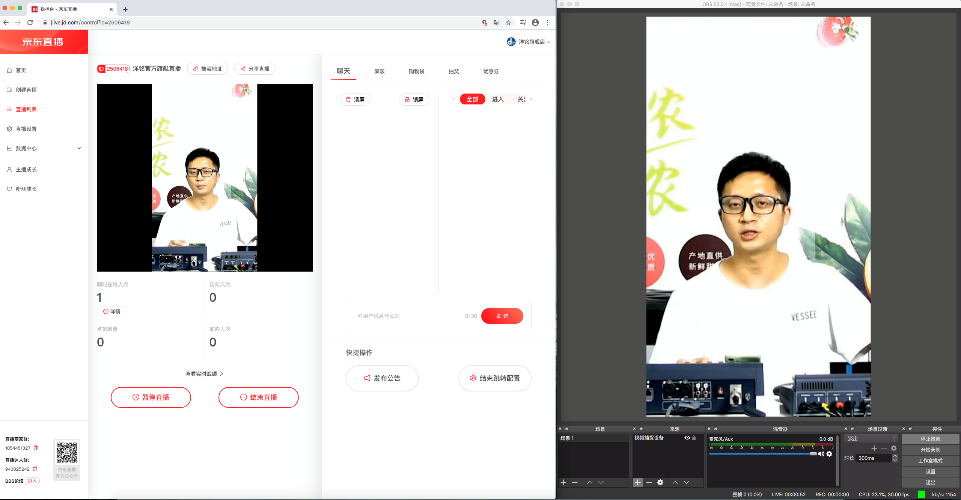The height and width of the screenshot is (500, 961).
Task: Switch to the third tab in the chat panel
Action: [417, 72]
